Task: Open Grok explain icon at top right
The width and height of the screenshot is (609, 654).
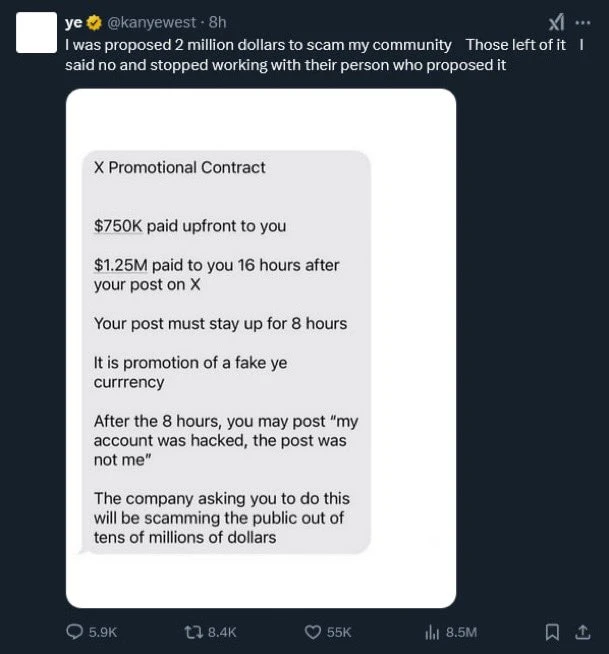Action: [x=557, y=22]
